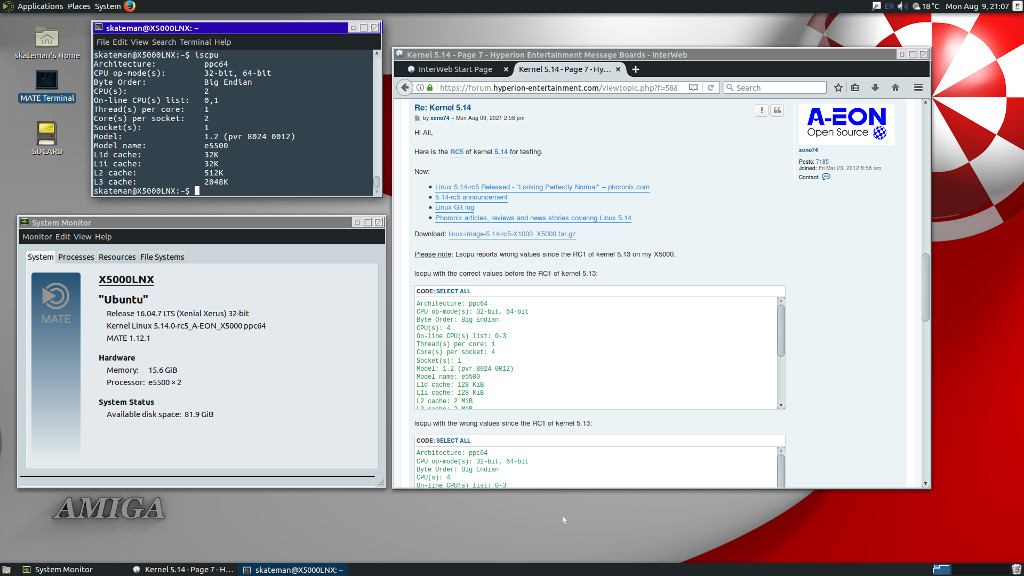This screenshot has height=576, width=1024.
Task: Click the site info icon in address bar
Action: tap(420, 88)
